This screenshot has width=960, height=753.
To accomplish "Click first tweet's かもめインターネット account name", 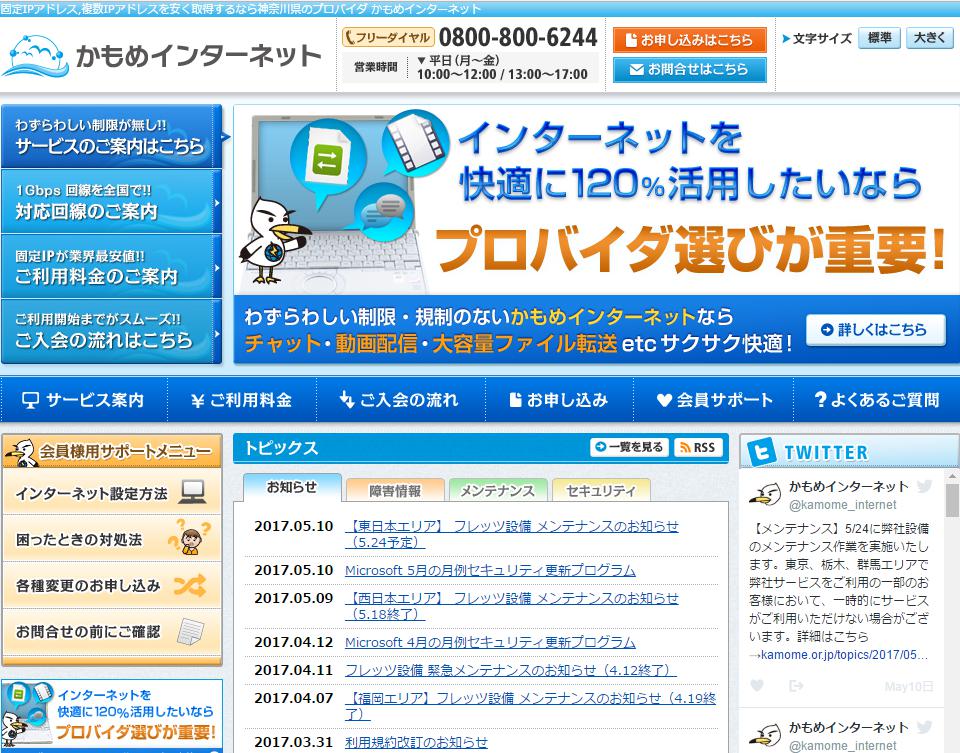I will [849, 487].
